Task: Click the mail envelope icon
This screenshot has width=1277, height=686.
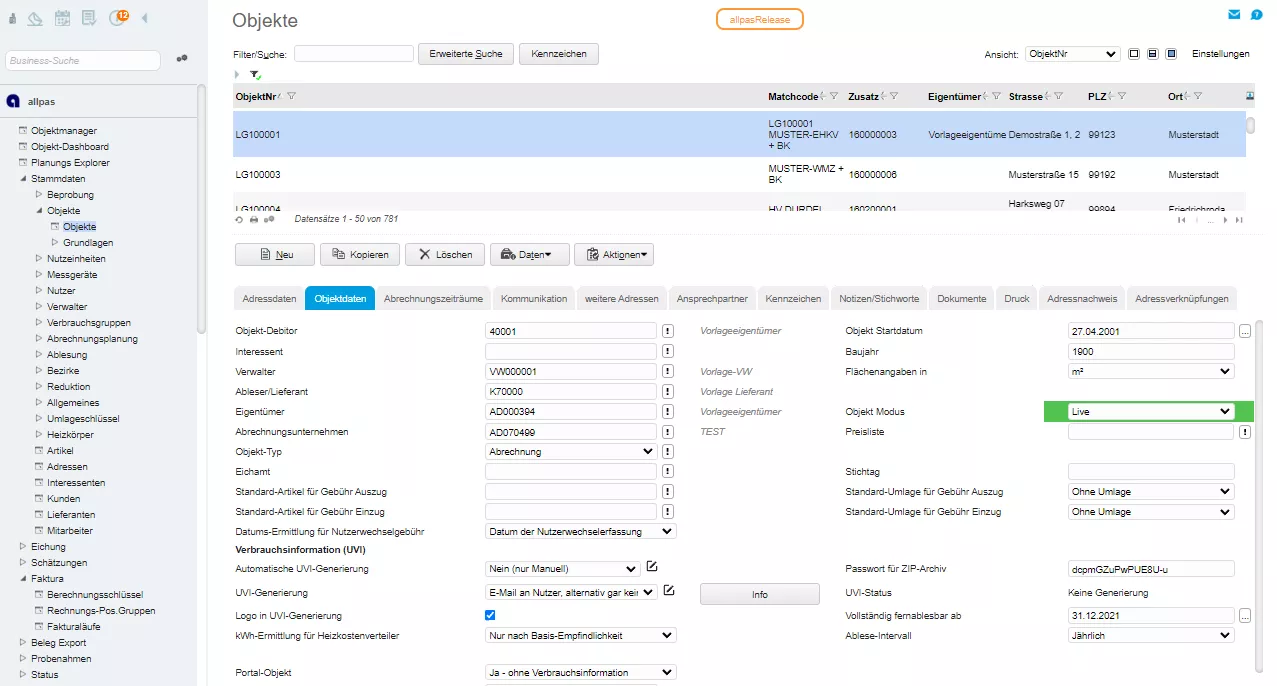Action: tap(1234, 15)
